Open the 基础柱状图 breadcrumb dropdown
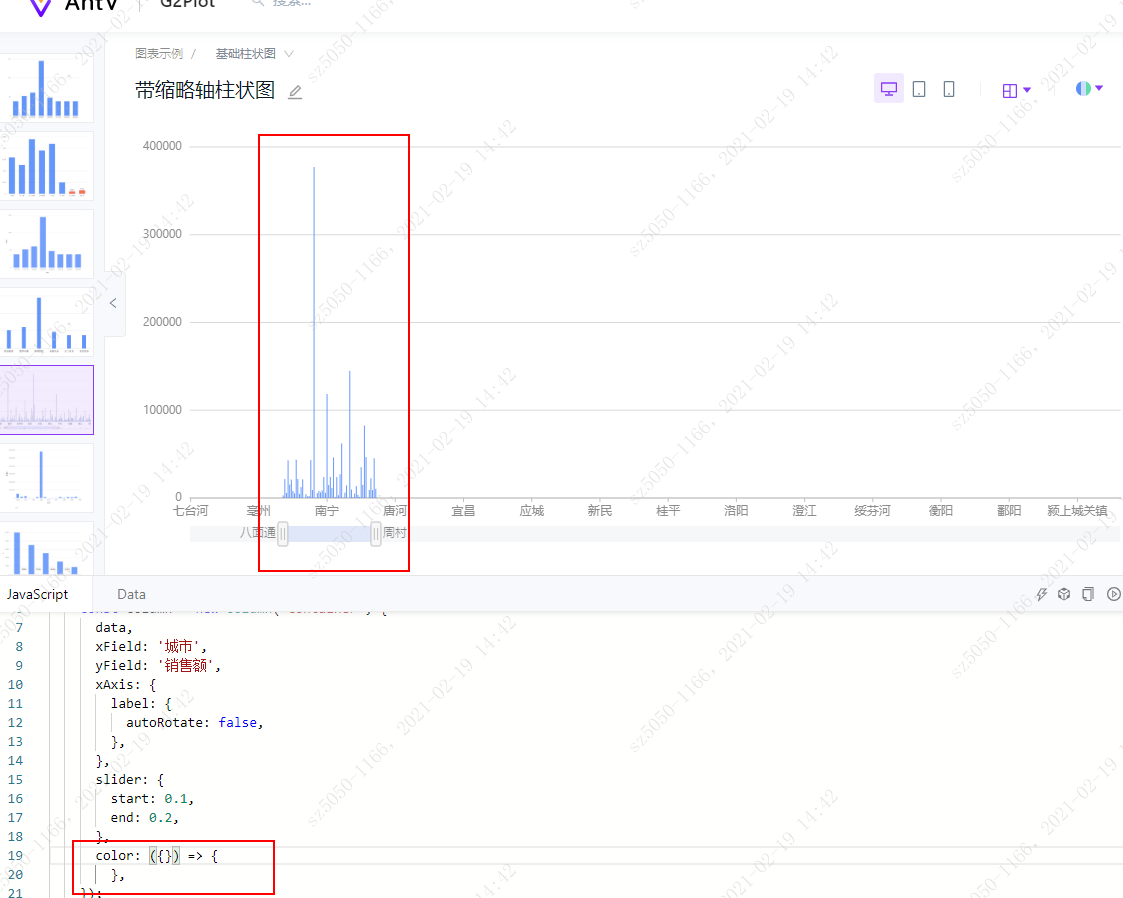Screen dimensions: 1123x898 (x=289, y=53)
